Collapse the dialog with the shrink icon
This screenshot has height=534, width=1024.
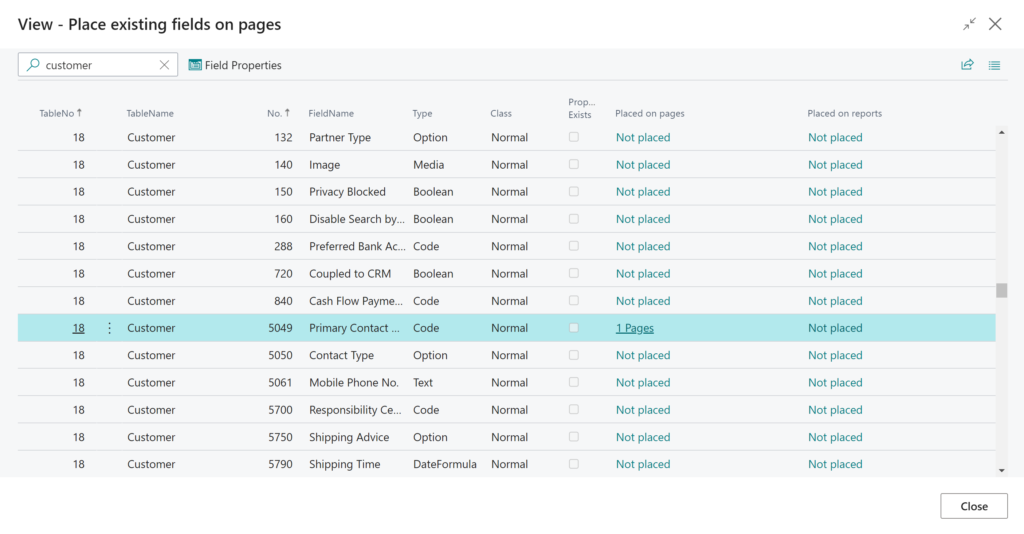[x=969, y=24]
